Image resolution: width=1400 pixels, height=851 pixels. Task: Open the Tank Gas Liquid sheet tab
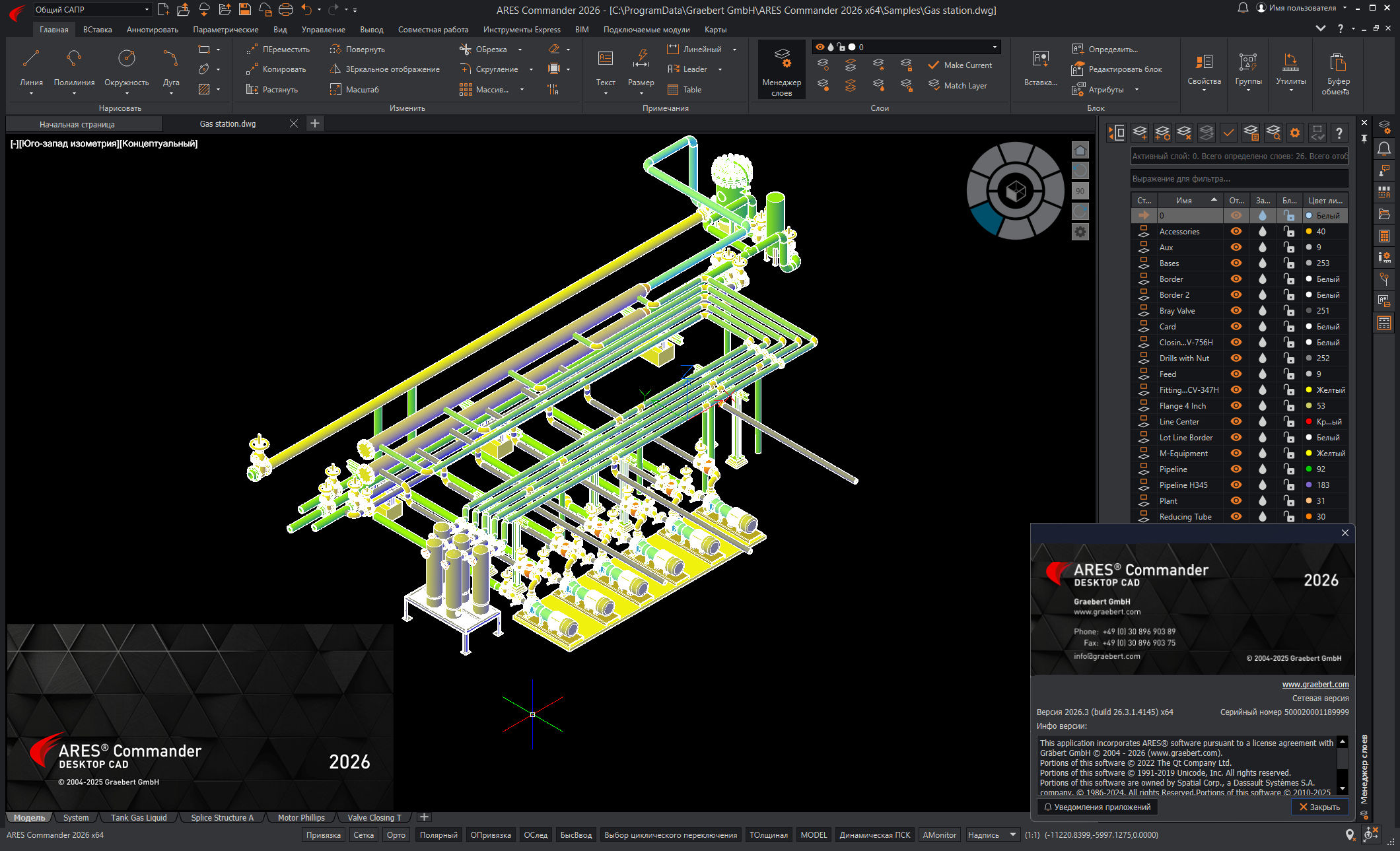[139, 817]
